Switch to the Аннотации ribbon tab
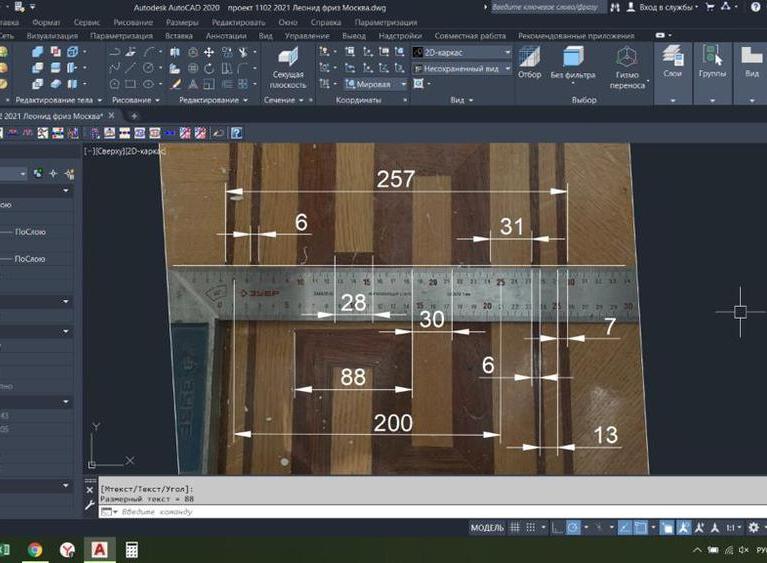The image size is (767, 563). (225, 35)
